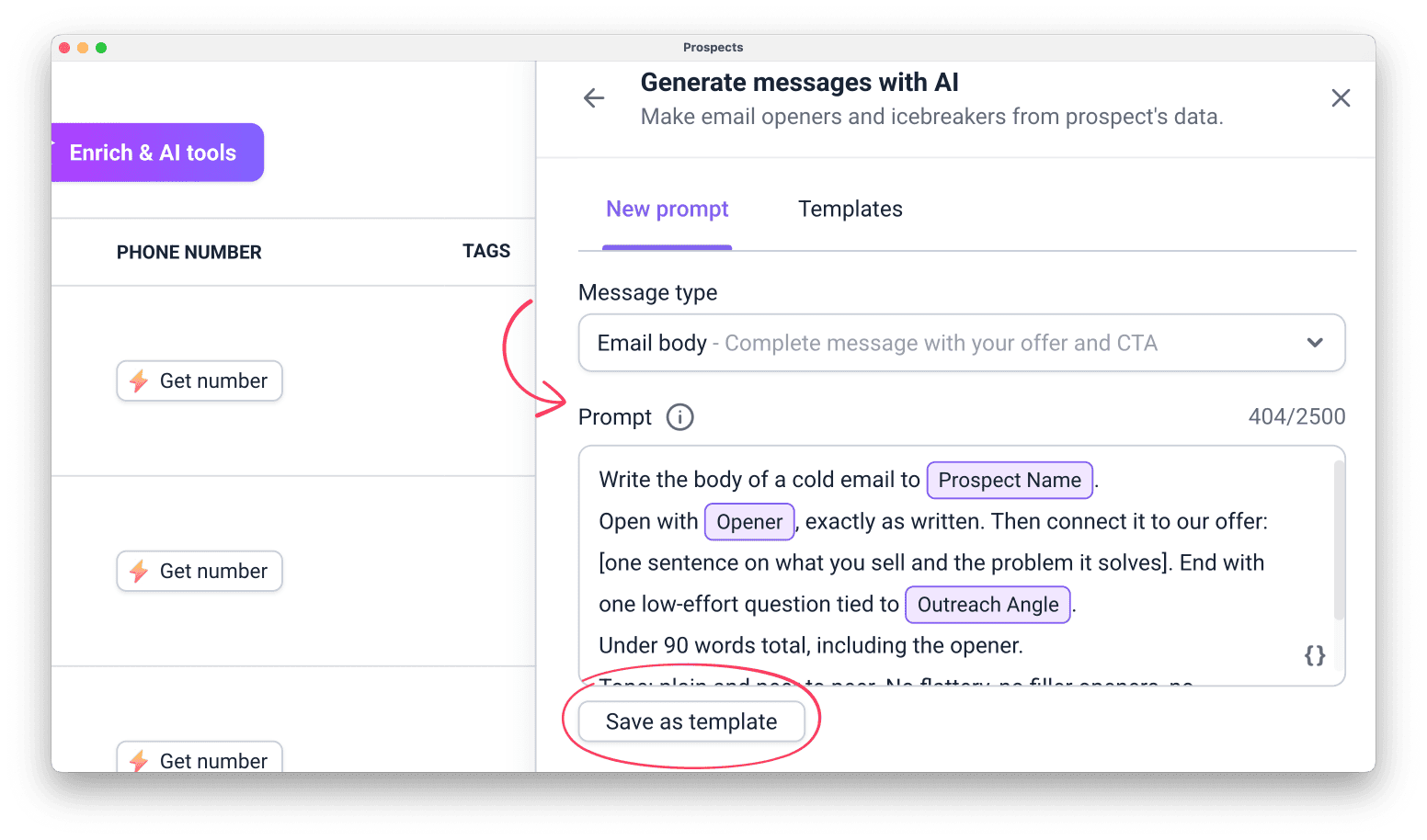1427x840 pixels.
Task: Click the lightning icon in third Get number
Action: pos(139,760)
